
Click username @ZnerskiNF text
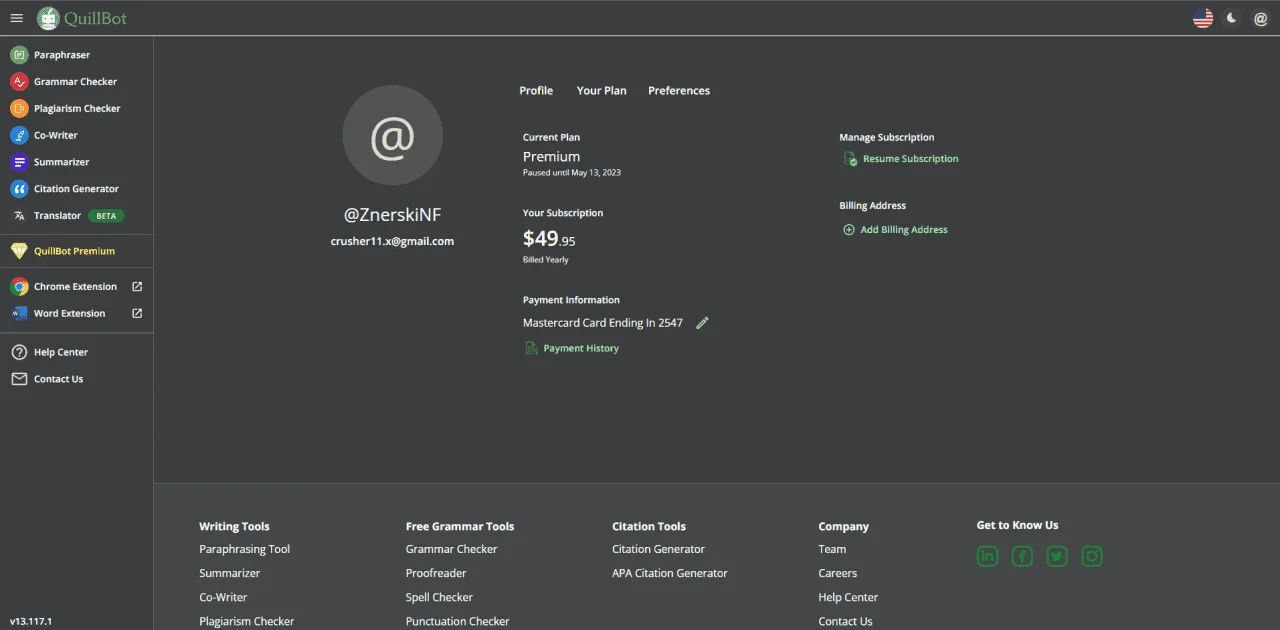point(392,215)
